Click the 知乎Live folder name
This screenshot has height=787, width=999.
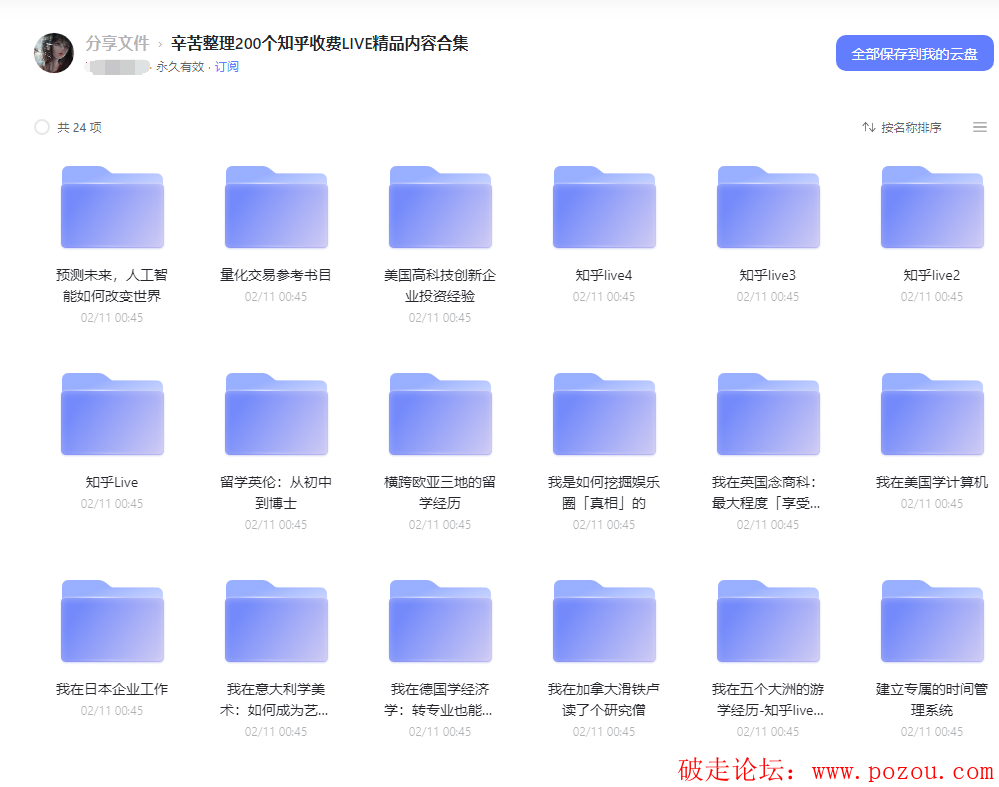click(x=112, y=482)
